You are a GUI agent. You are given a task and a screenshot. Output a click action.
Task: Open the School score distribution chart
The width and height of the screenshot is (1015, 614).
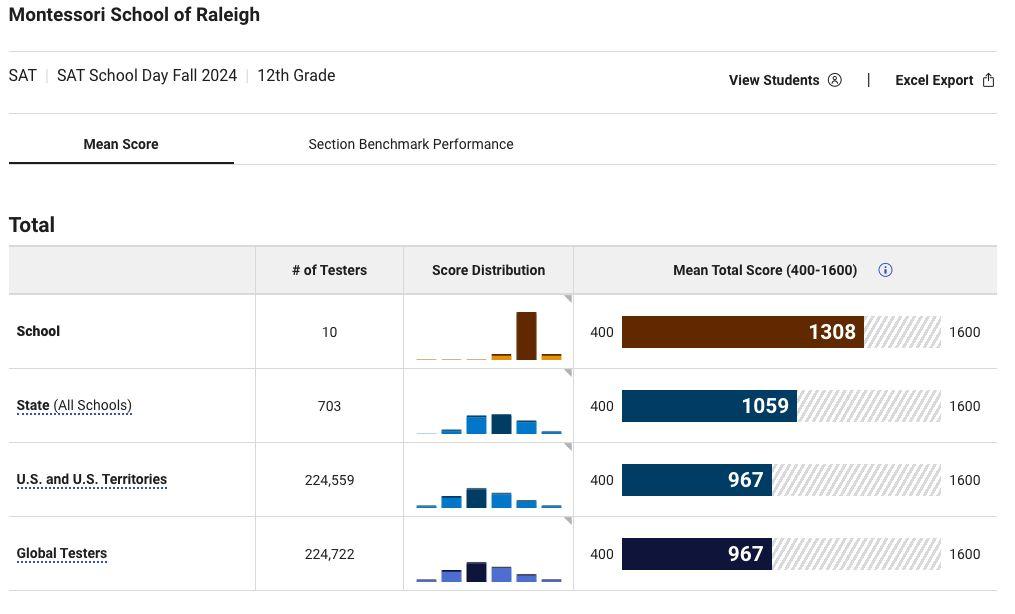(x=489, y=336)
